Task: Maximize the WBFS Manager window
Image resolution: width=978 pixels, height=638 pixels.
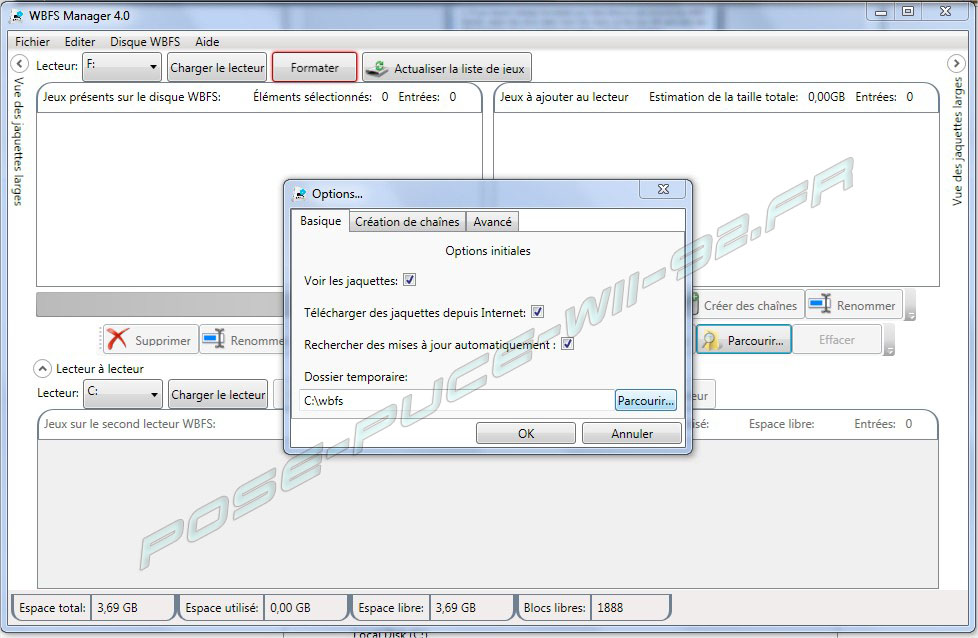Action: [x=908, y=11]
